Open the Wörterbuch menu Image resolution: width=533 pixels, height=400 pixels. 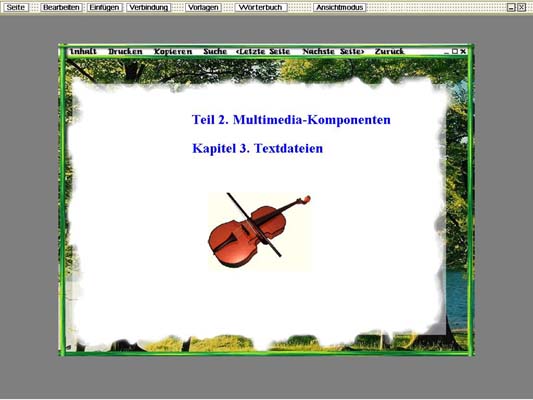click(260, 7)
